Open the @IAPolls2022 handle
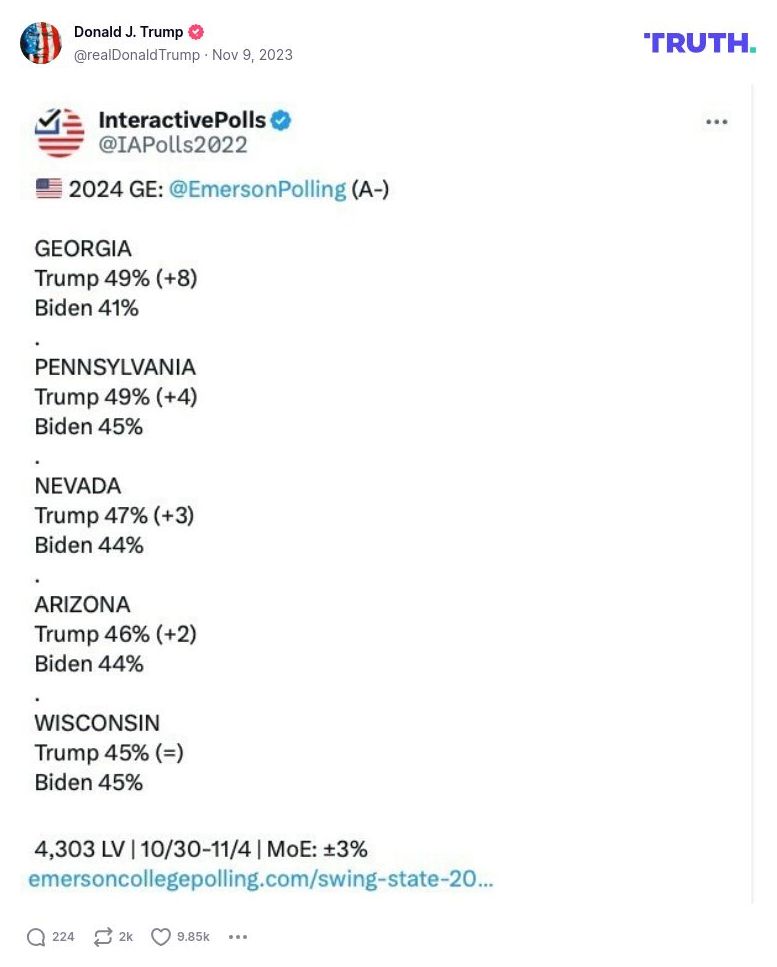The image size is (777, 967). 173,146
